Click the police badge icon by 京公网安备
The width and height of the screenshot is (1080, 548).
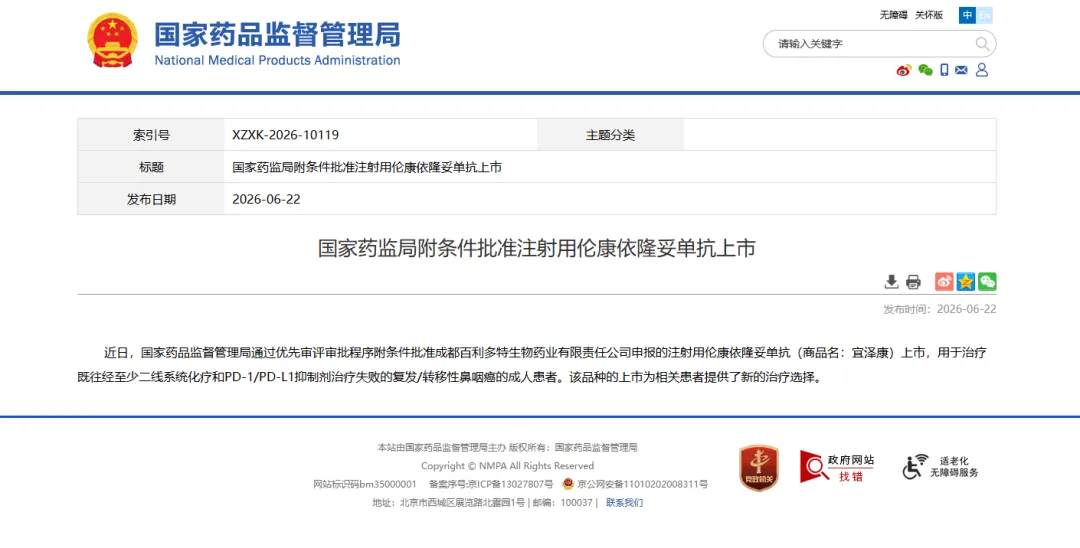coord(568,484)
